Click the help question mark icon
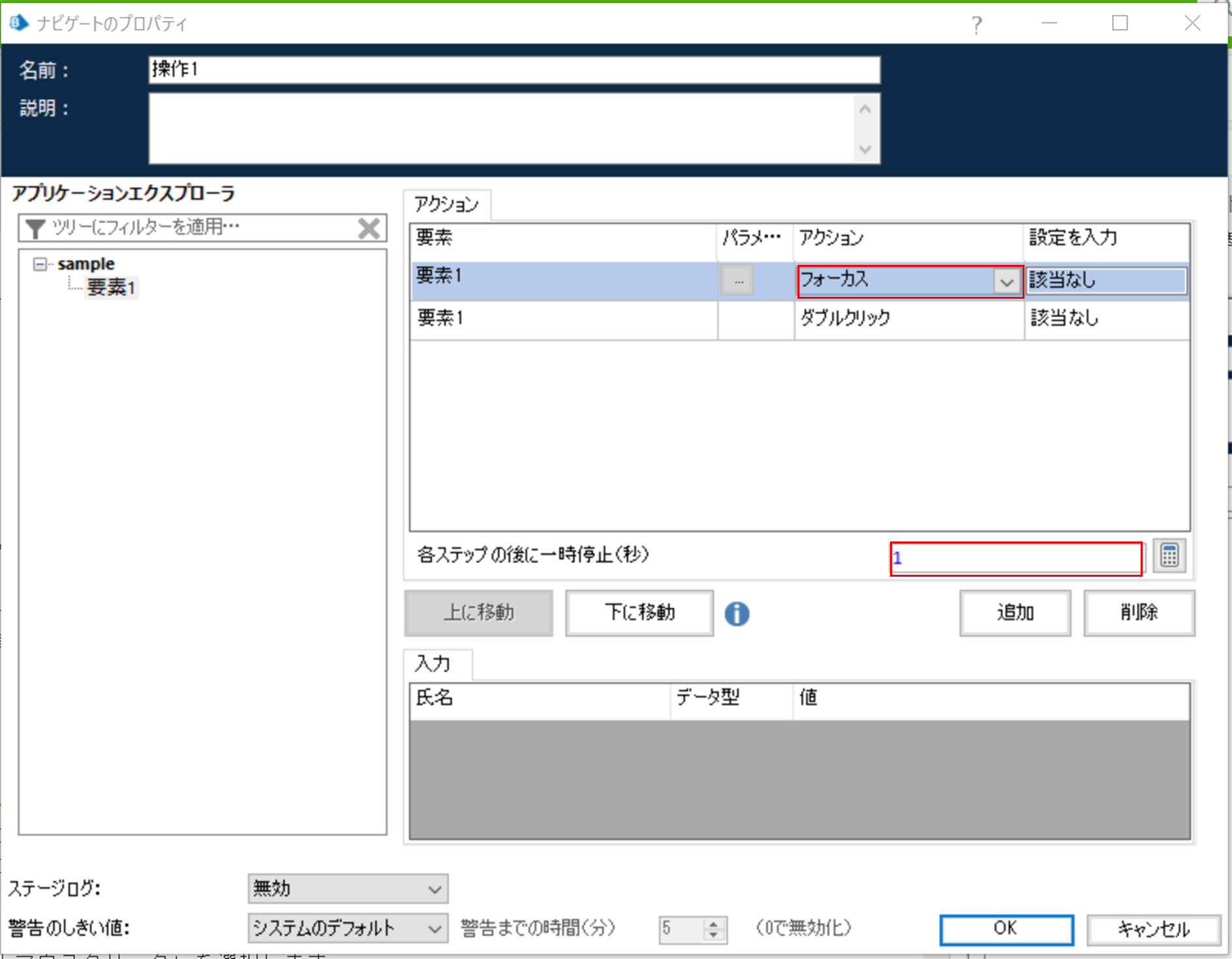 point(976,24)
